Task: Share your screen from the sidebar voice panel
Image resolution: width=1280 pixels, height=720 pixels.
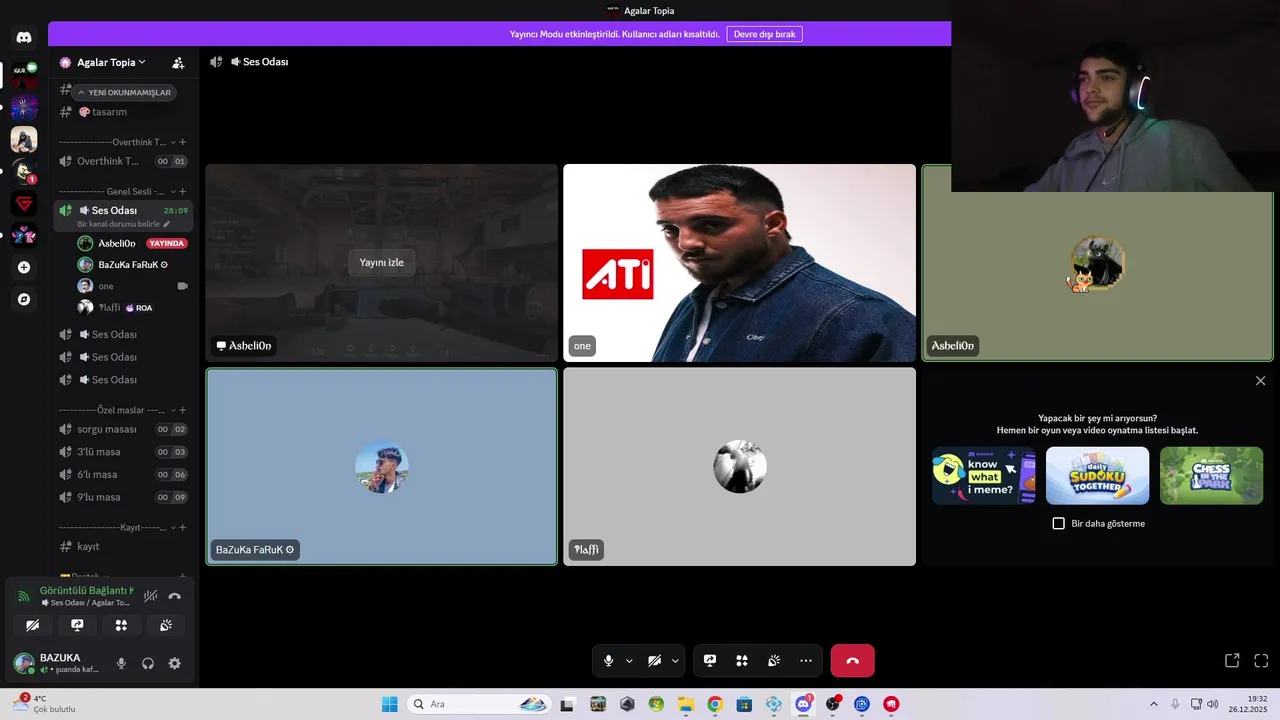Action: point(77,625)
